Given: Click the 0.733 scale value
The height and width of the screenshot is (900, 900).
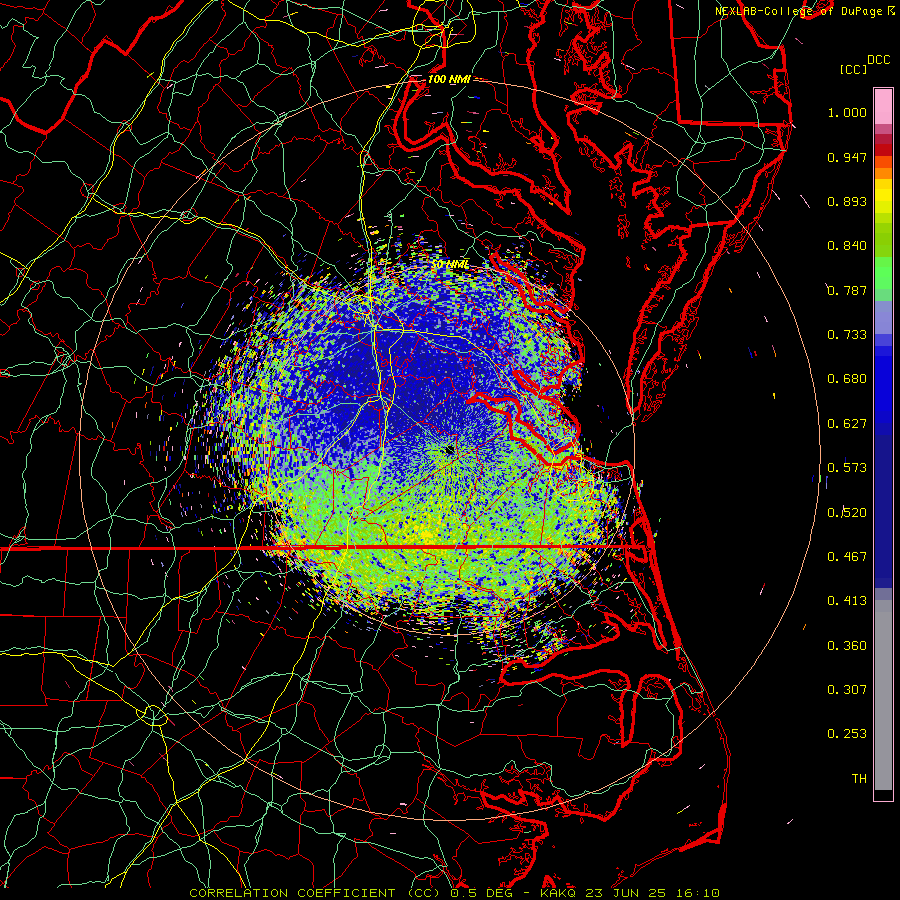Looking at the screenshot, I should coord(847,335).
